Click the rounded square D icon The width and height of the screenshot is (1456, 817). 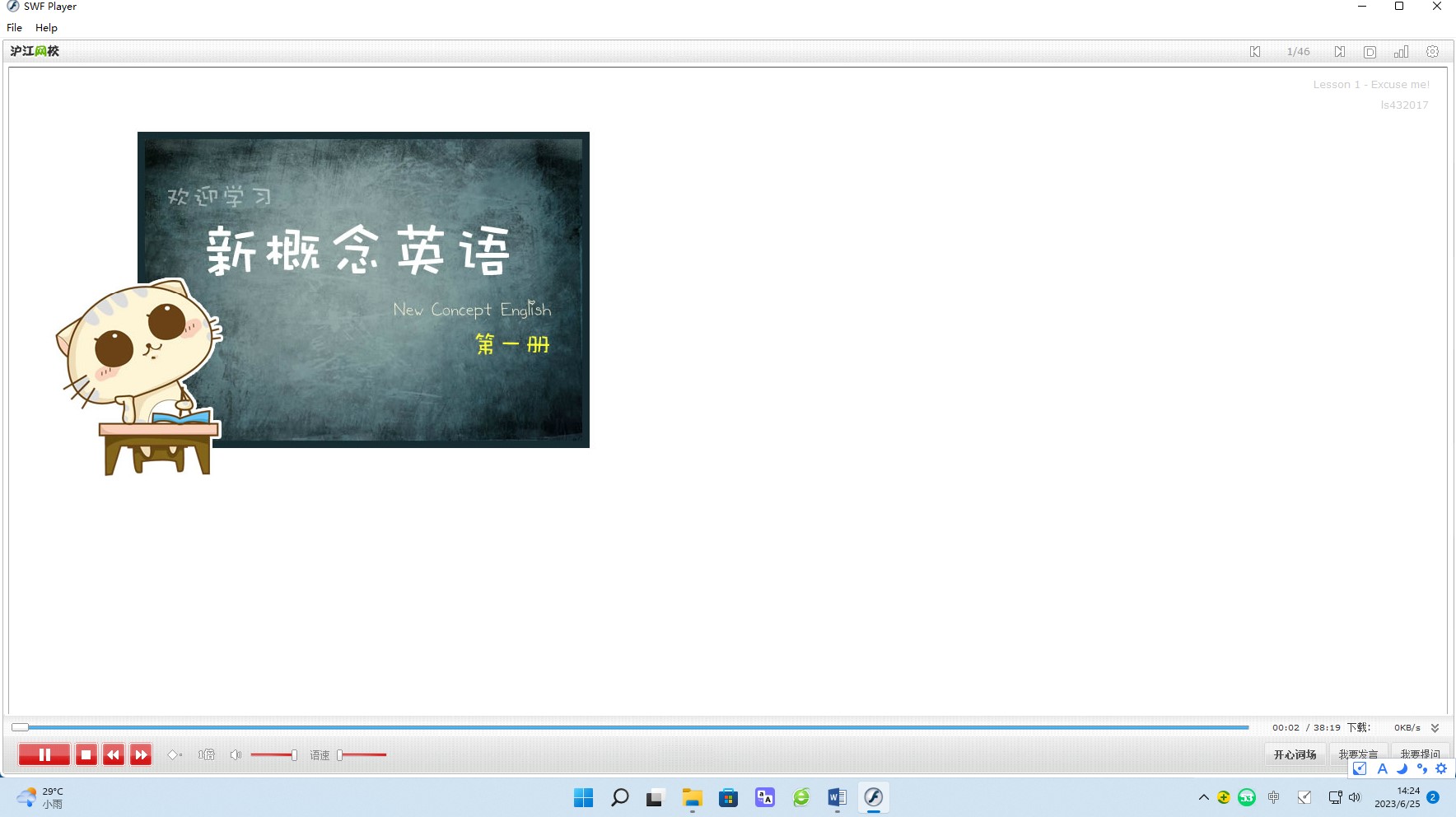click(1370, 52)
